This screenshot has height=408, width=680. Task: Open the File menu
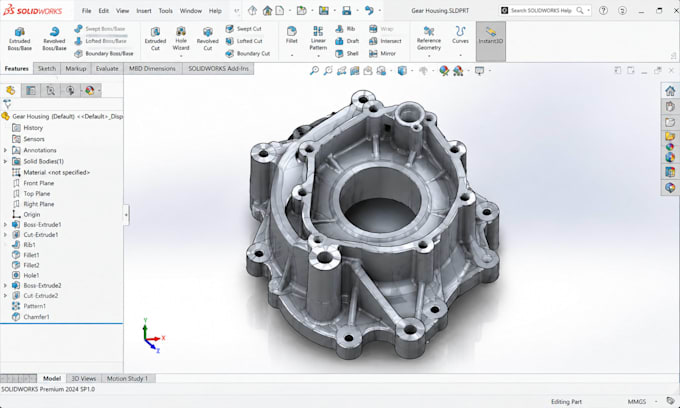pos(86,11)
